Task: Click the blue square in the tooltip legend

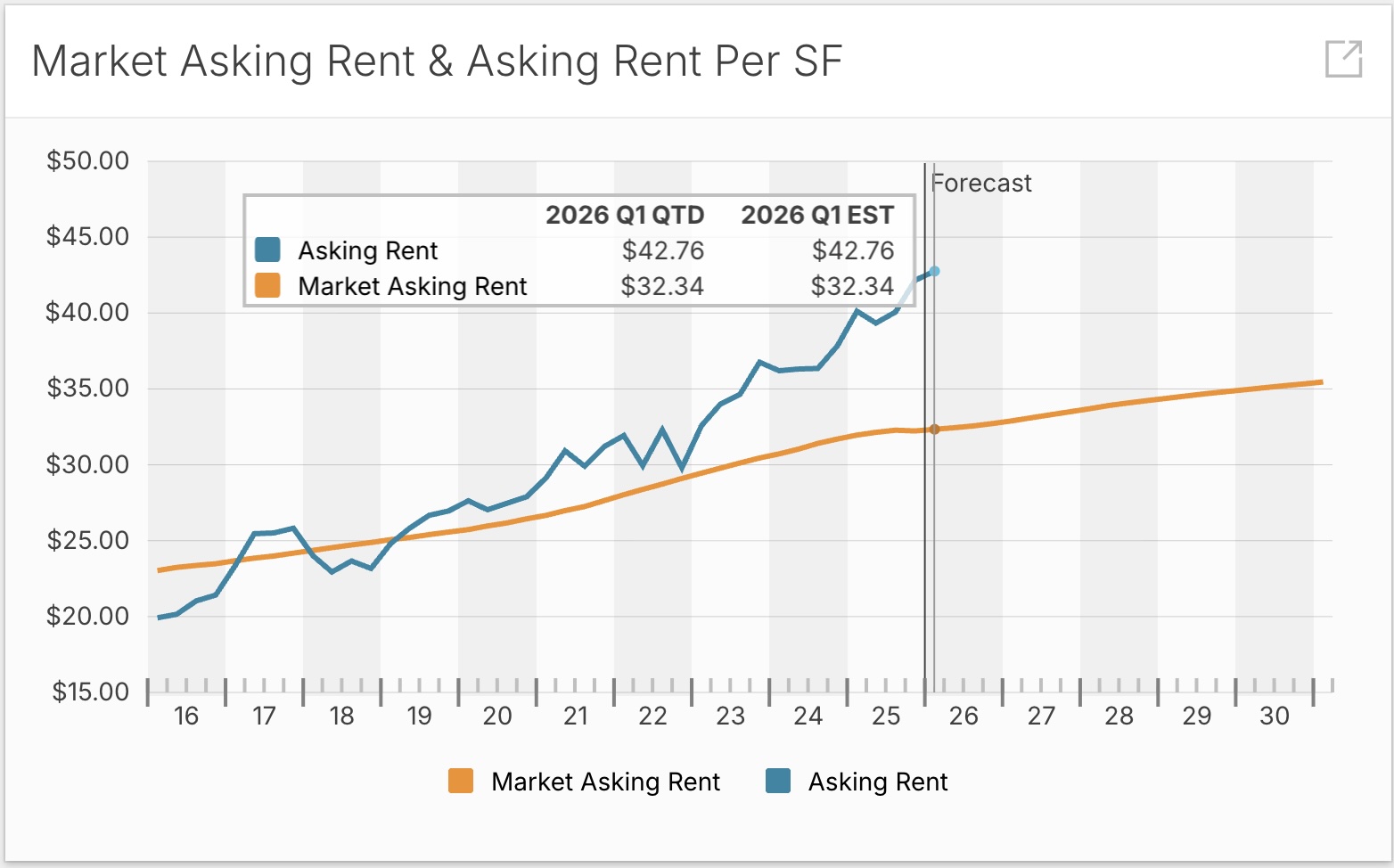Action: tap(266, 250)
